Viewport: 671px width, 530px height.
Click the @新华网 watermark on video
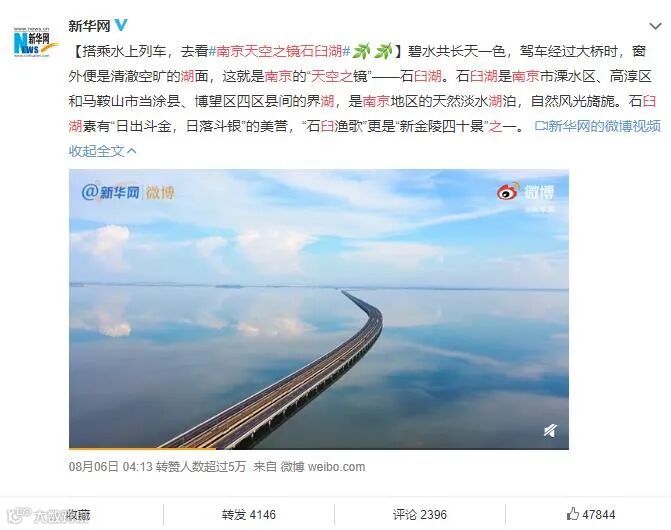(x=128, y=192)
